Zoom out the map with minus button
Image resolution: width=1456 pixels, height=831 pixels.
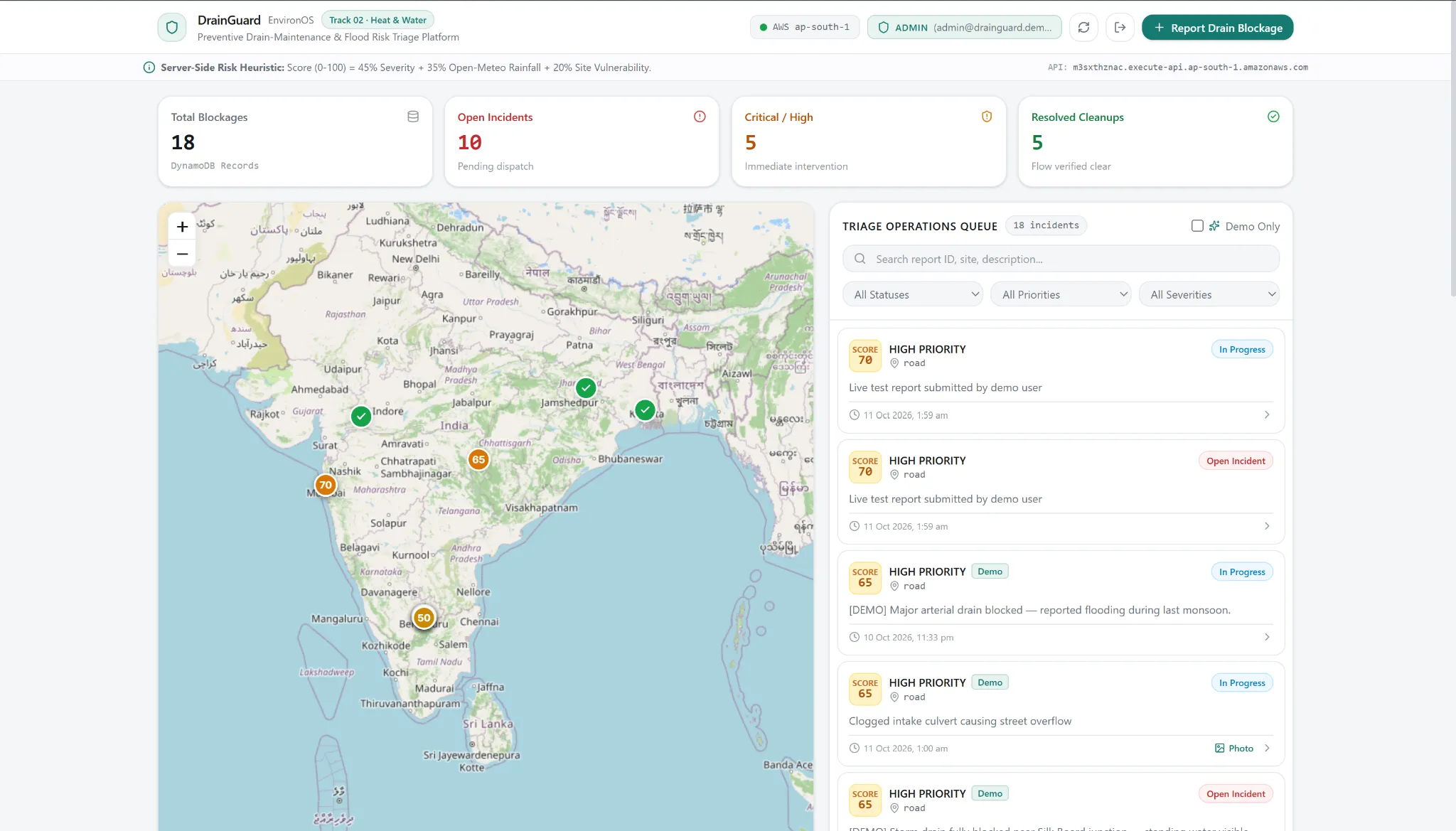click(x=182, y=253)
